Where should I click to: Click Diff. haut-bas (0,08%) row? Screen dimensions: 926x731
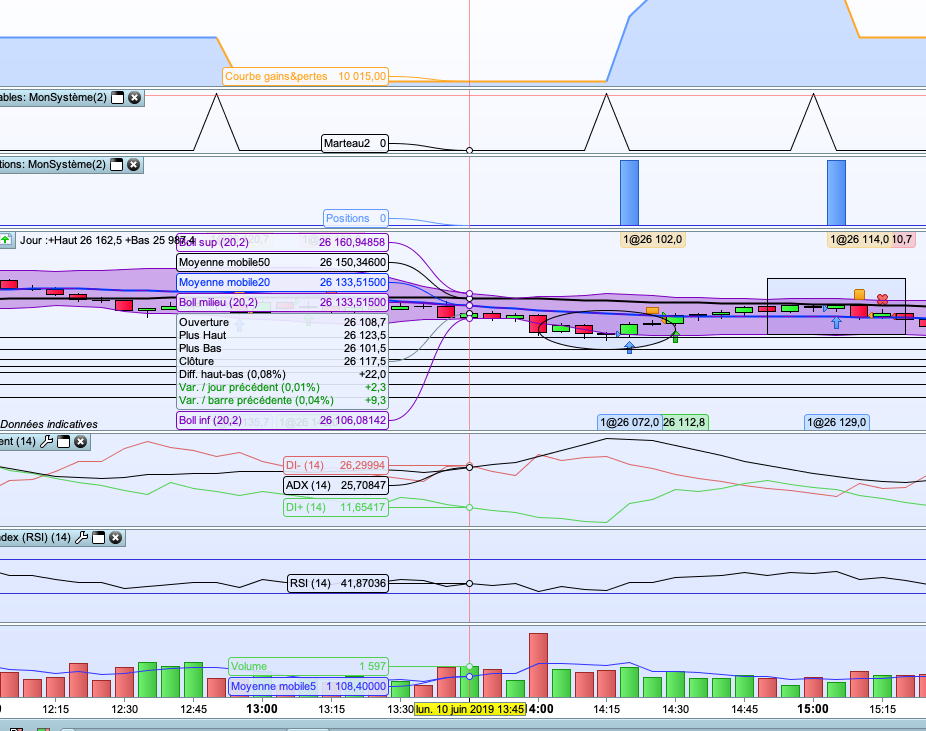282,374
